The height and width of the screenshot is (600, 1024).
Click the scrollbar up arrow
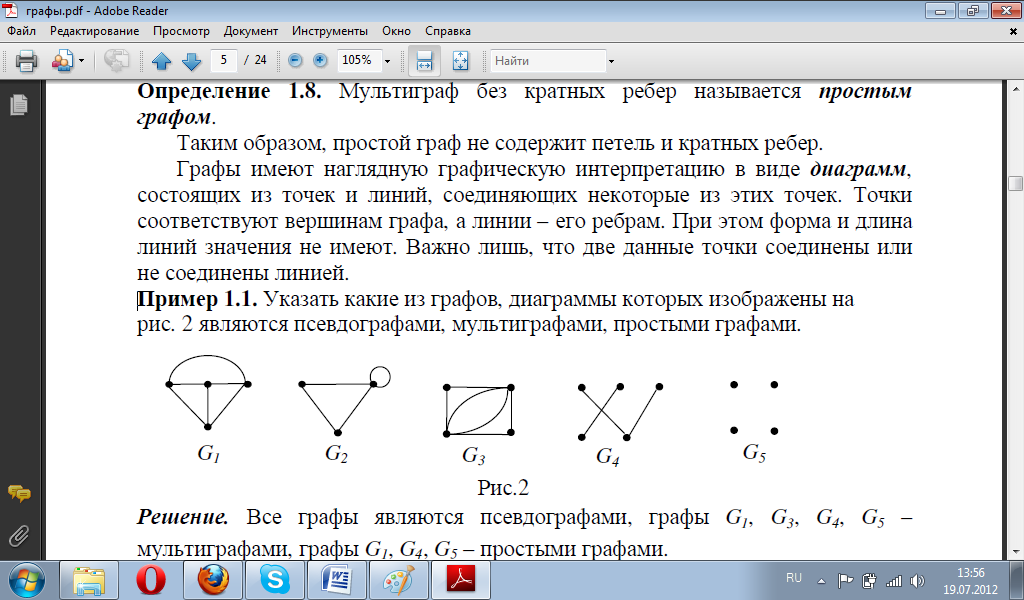1016,89
